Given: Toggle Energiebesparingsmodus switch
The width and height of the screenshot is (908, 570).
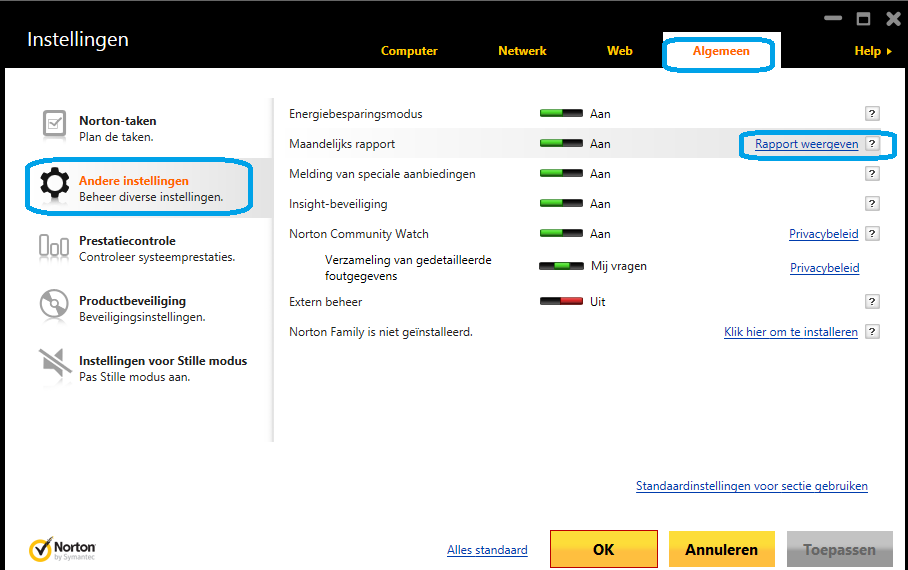Looking at the screenshot, I should [x=561, y=114].
